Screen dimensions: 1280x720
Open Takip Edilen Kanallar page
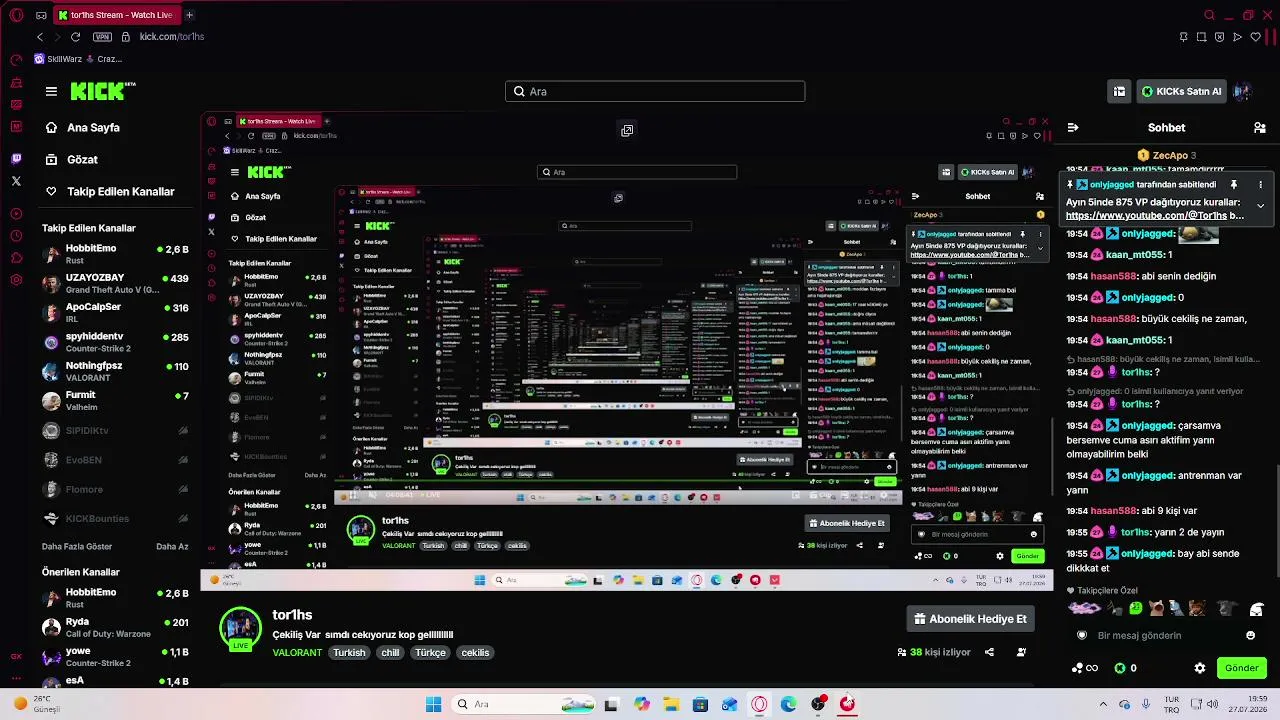[110, 192]
